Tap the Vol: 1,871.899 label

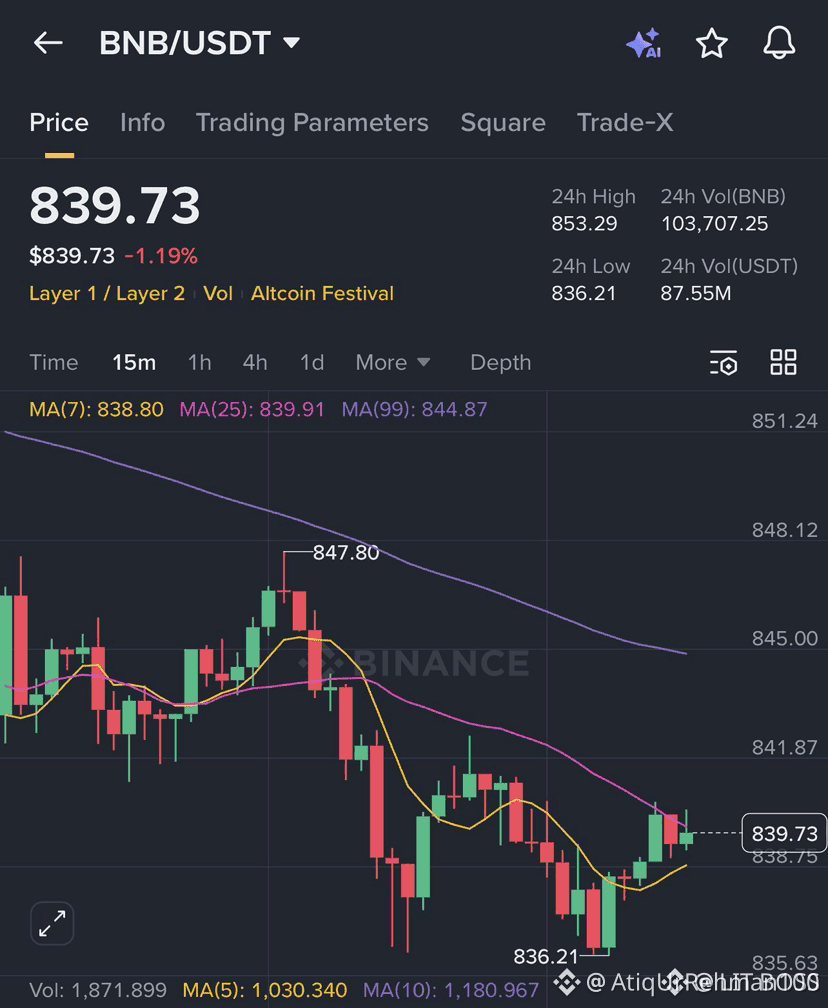[98, 990]
